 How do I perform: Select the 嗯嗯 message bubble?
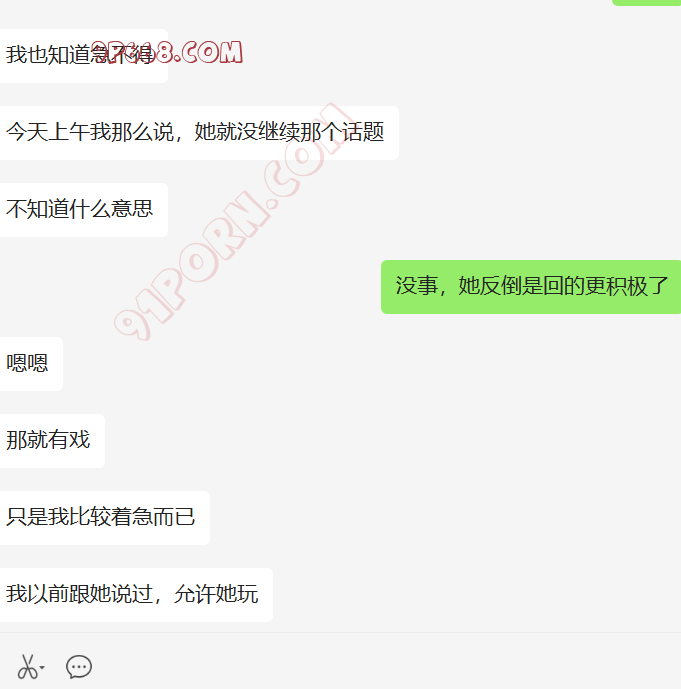[31, 364]
